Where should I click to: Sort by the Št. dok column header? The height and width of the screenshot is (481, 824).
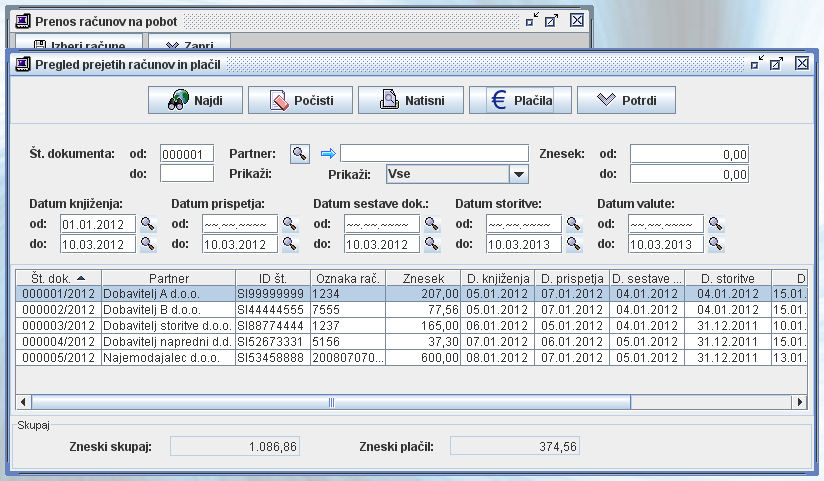coord(58,277)
